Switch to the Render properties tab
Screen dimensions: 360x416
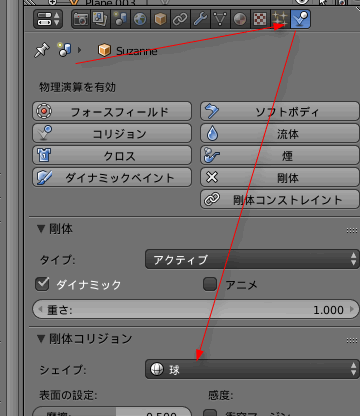pos(81,19)
